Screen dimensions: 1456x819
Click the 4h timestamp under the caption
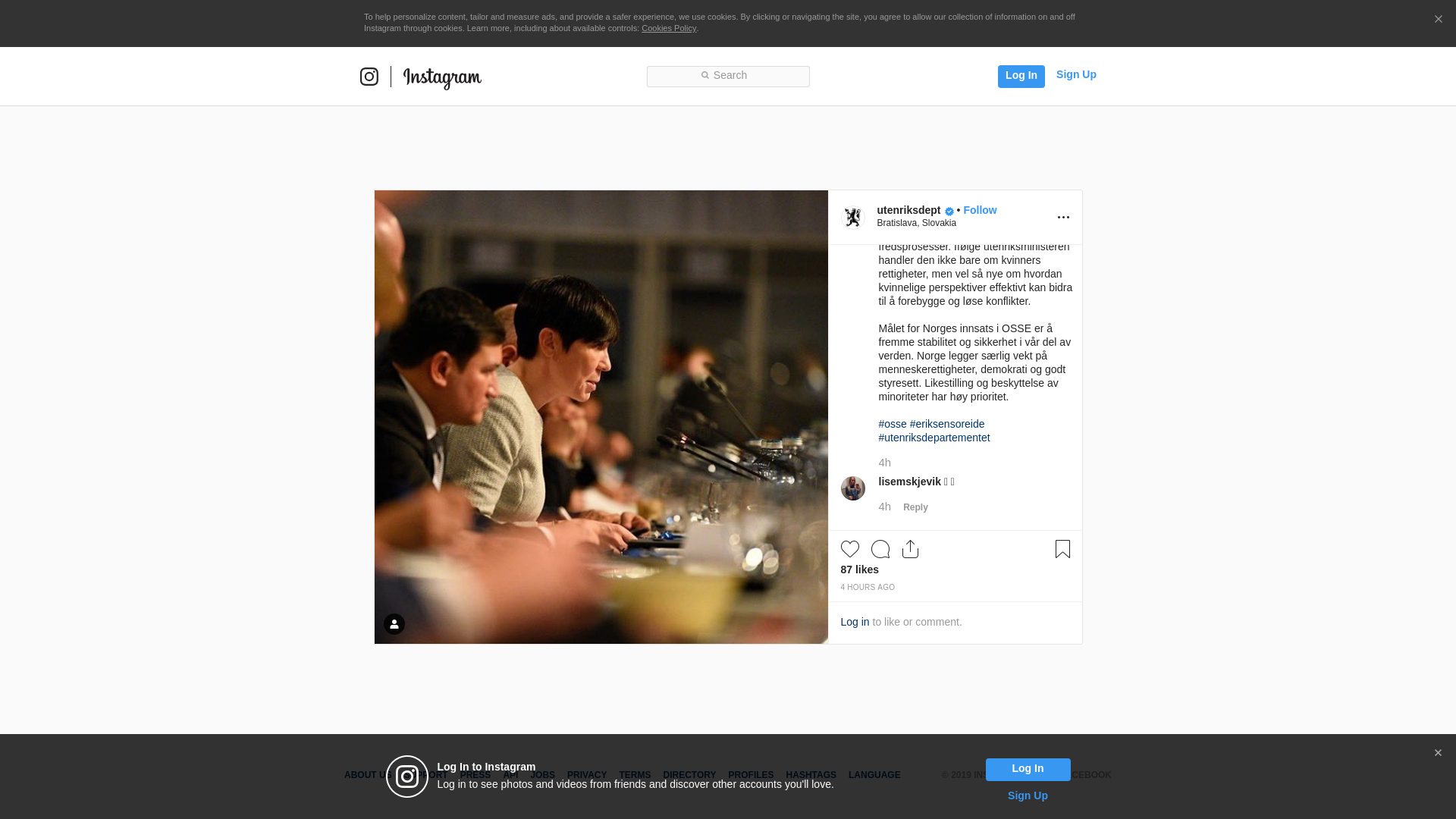(884, 463)
